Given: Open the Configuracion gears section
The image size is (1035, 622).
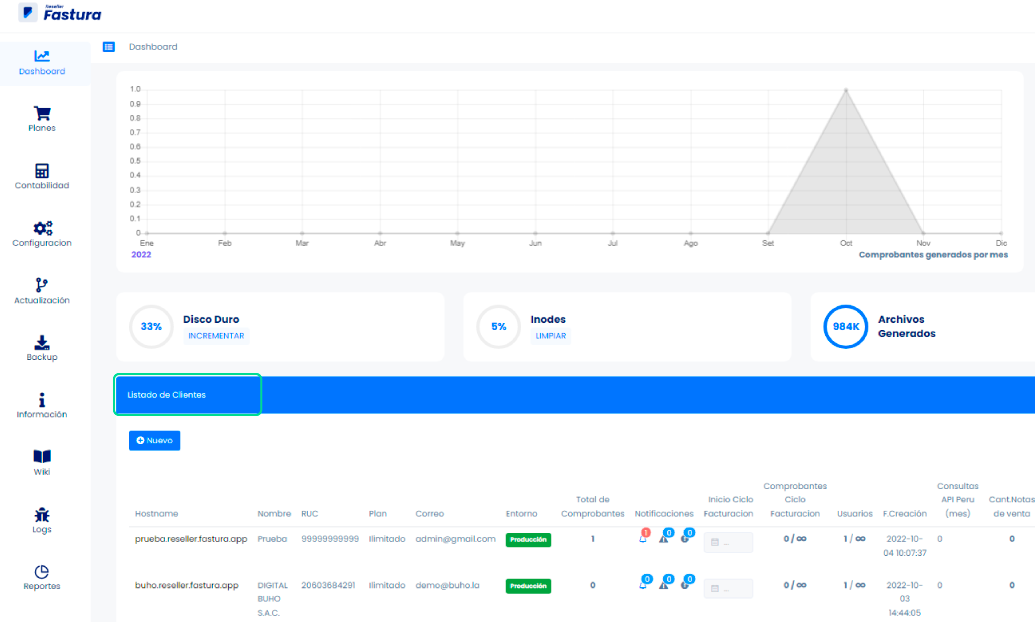Looking at the screenshot, I should pos(42,233).
